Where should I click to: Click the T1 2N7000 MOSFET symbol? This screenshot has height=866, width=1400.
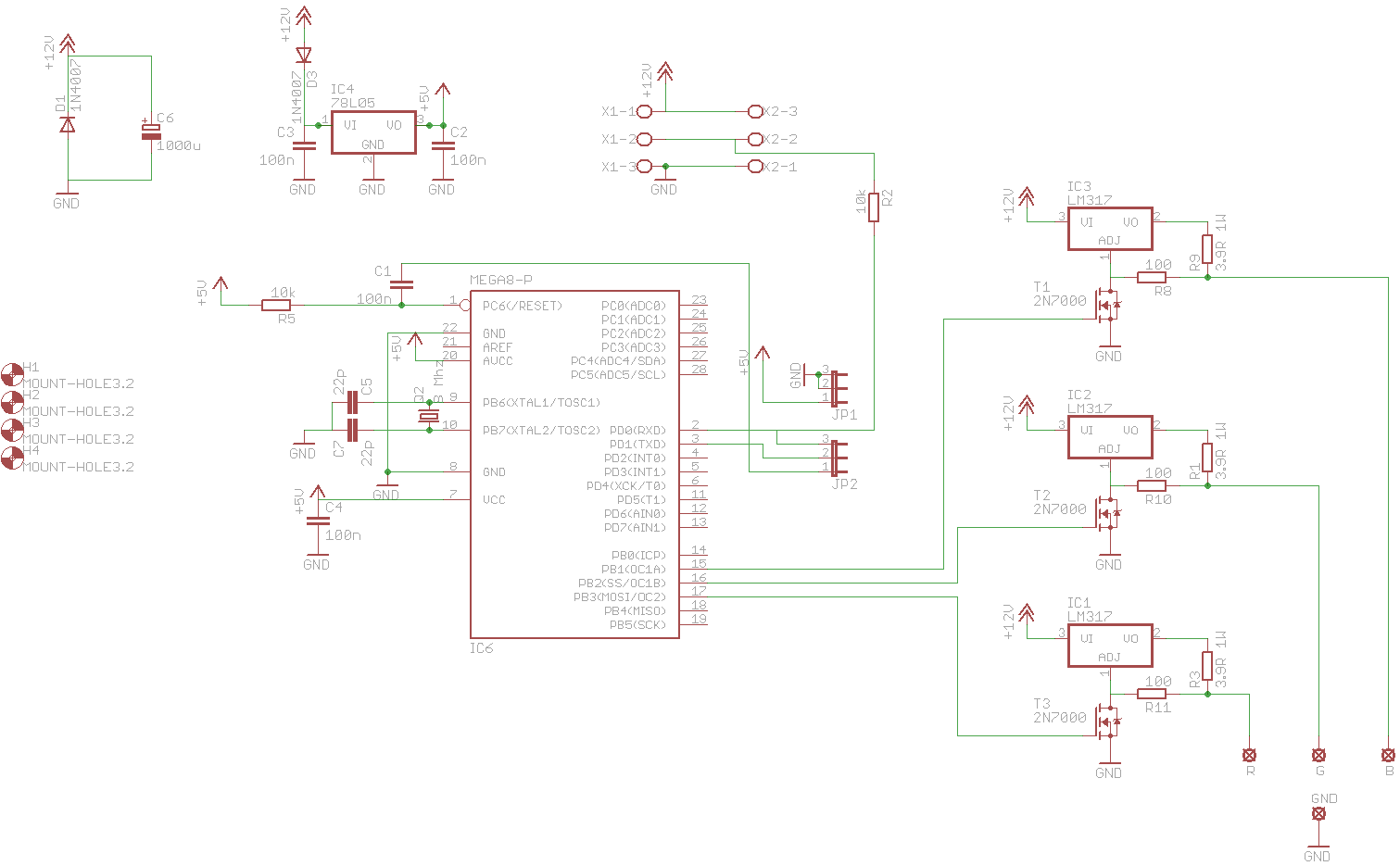pos(1106,304)
